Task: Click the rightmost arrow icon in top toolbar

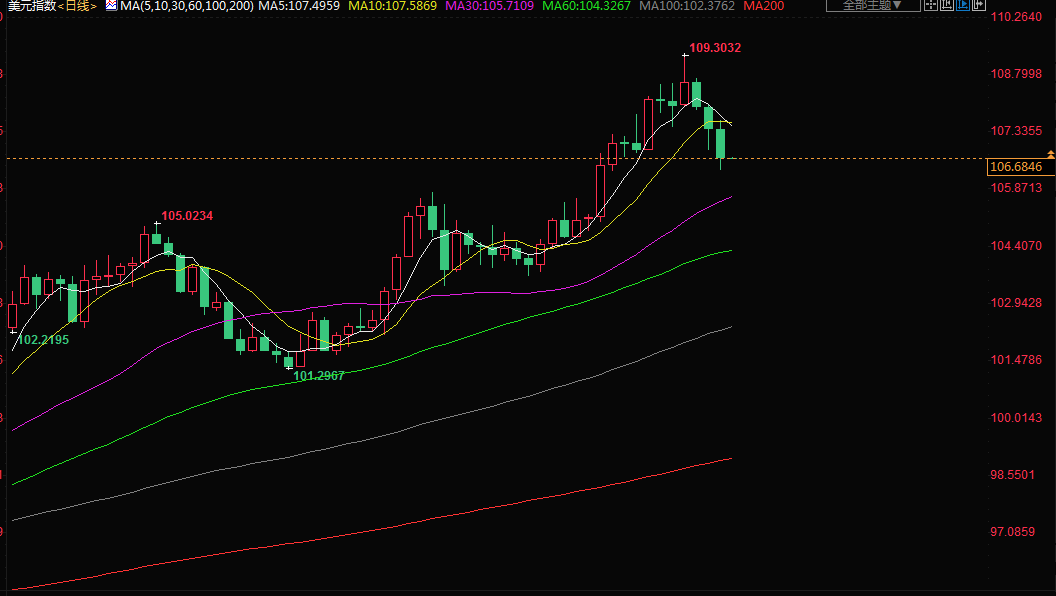Action: (979, 5)
